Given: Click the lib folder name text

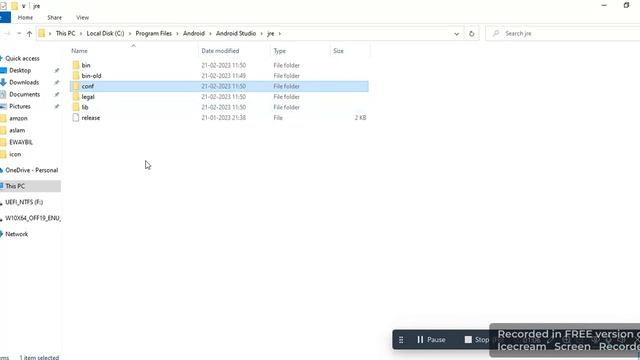Looking at the screenshot, I should click(85, 107).
